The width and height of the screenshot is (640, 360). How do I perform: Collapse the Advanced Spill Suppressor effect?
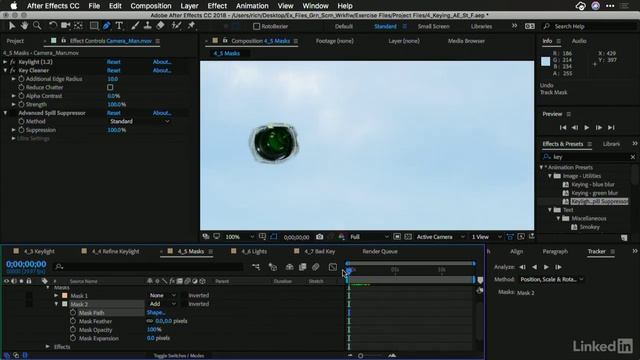click(x=5, y=113)
